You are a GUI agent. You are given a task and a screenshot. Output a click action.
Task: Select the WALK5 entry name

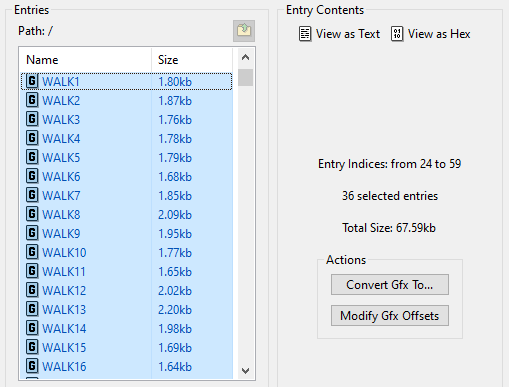[x=61, y=158]
